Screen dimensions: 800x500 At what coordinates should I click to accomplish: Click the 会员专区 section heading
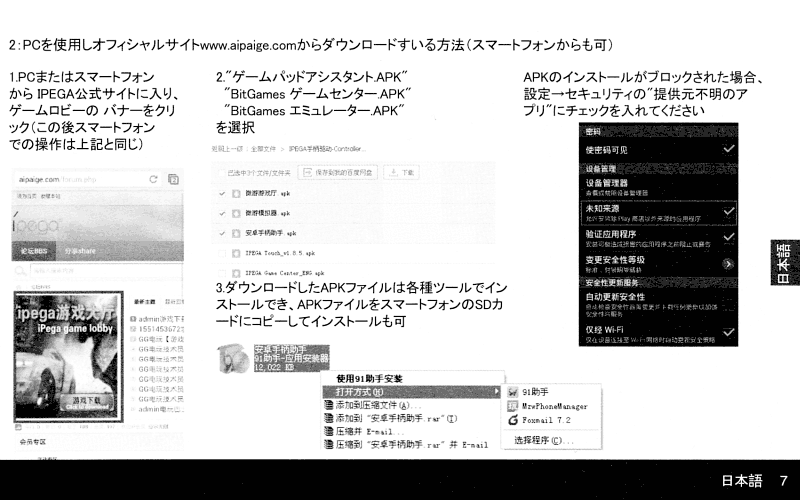(x=33, y=442)
